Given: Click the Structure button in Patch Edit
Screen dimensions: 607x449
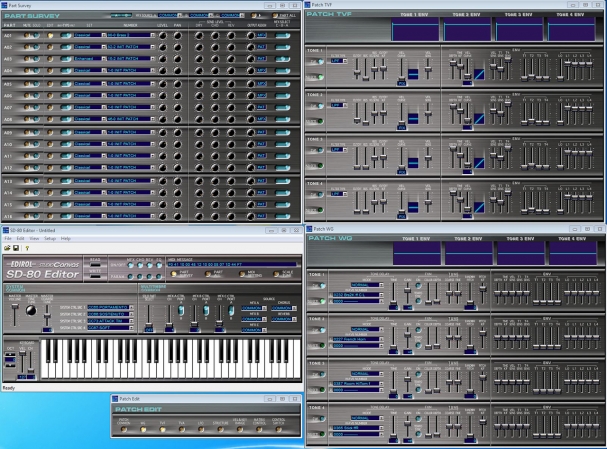Looking at the screenshot, I should click(220, 429).
